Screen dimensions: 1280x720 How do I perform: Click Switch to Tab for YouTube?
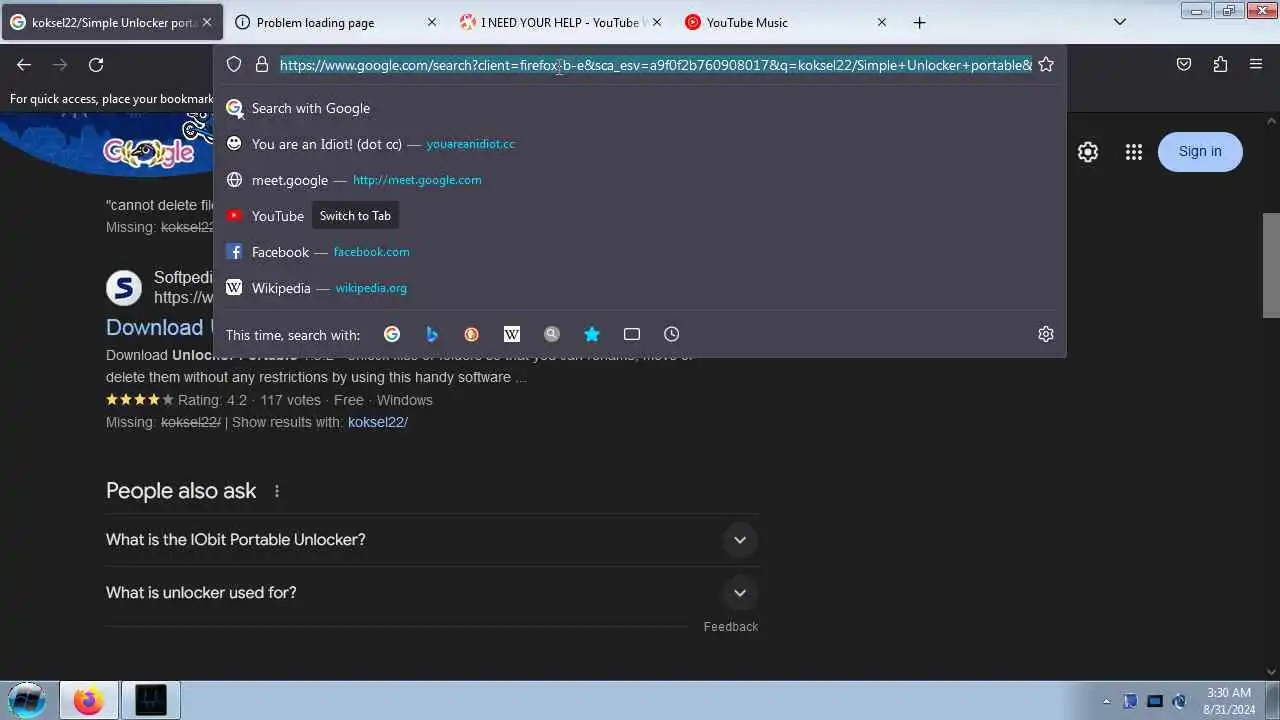(355, 216)
